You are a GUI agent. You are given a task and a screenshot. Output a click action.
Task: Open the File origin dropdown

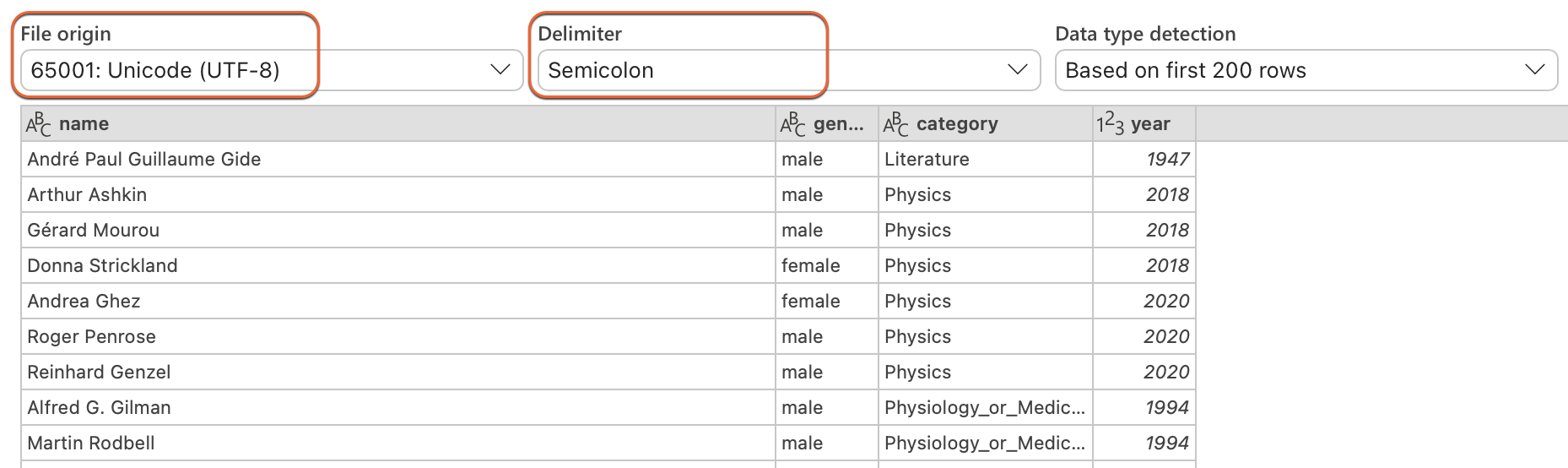coord(272,70)
